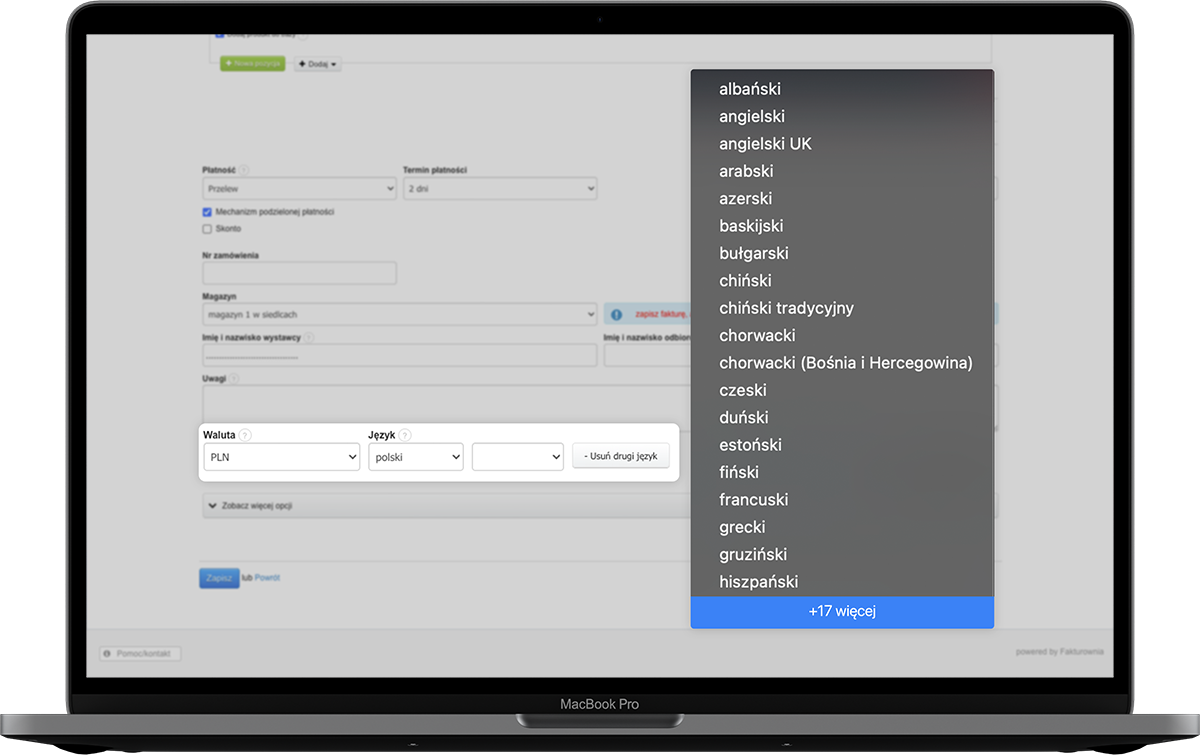
Task: Click the help icon next to Język
Action: 405,436
